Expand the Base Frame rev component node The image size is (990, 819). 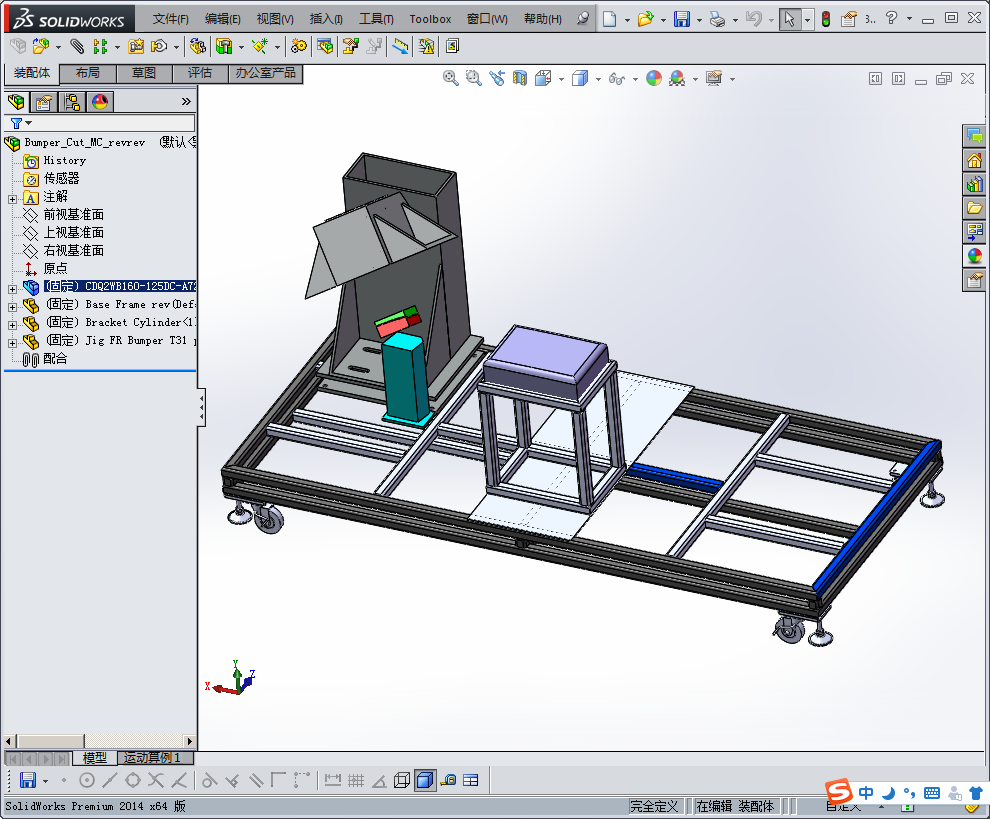tap(12, 306)
